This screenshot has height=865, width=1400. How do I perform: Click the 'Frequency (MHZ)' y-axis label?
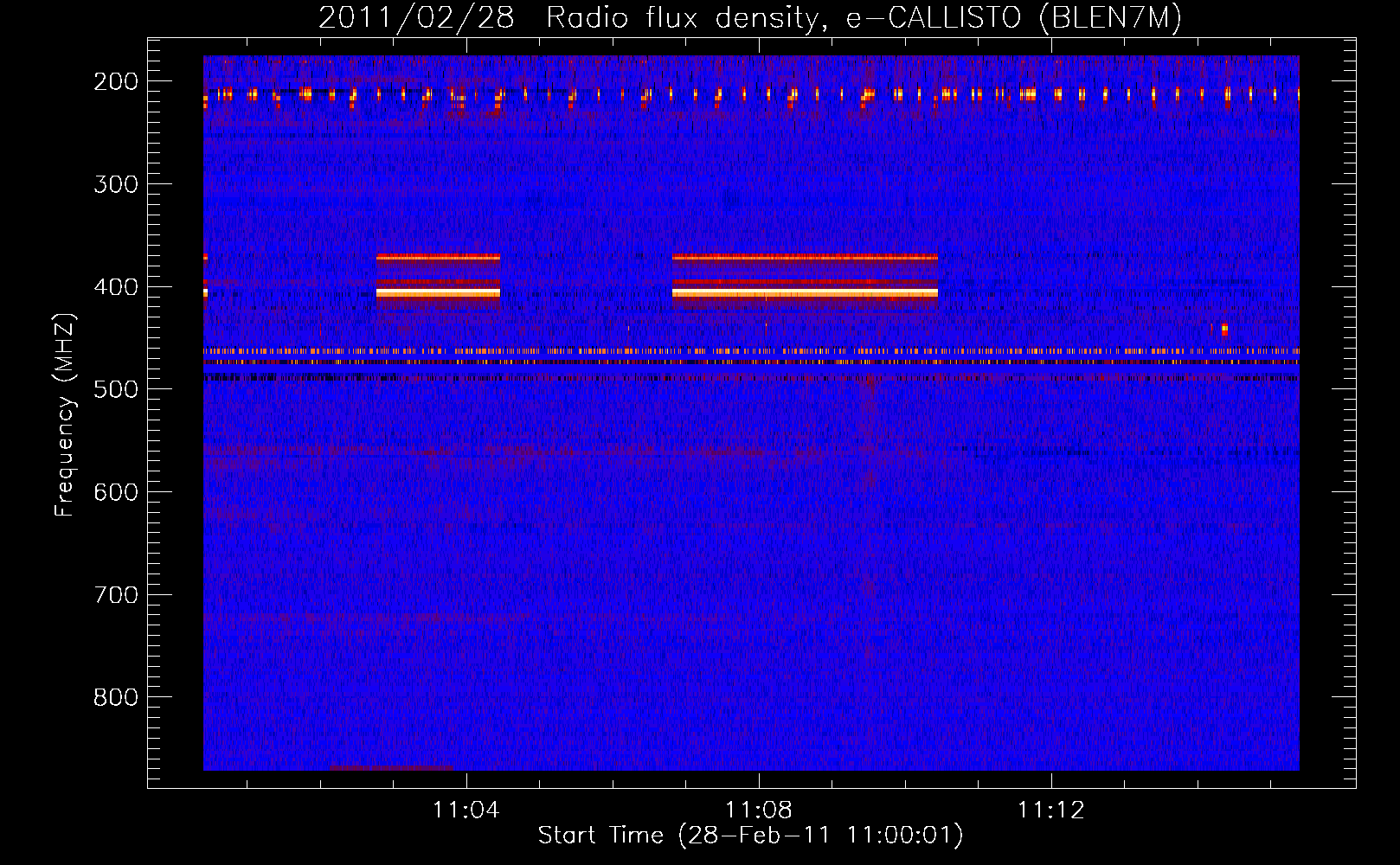[65, 415]
